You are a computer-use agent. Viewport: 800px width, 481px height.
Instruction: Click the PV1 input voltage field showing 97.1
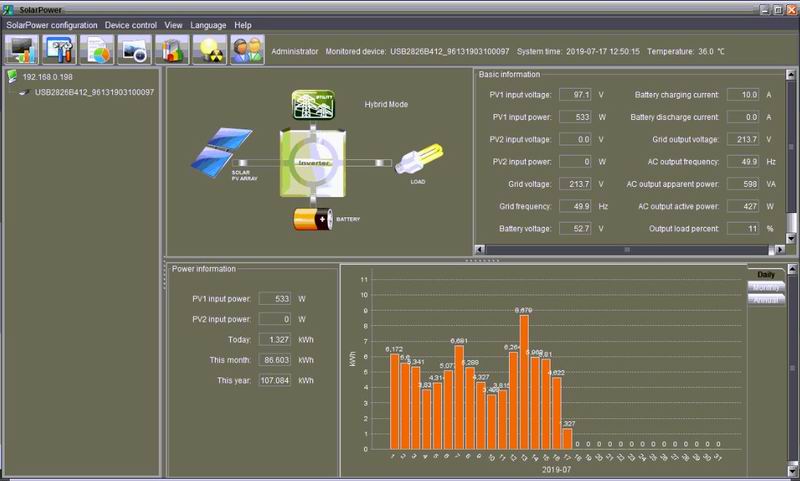575,95
